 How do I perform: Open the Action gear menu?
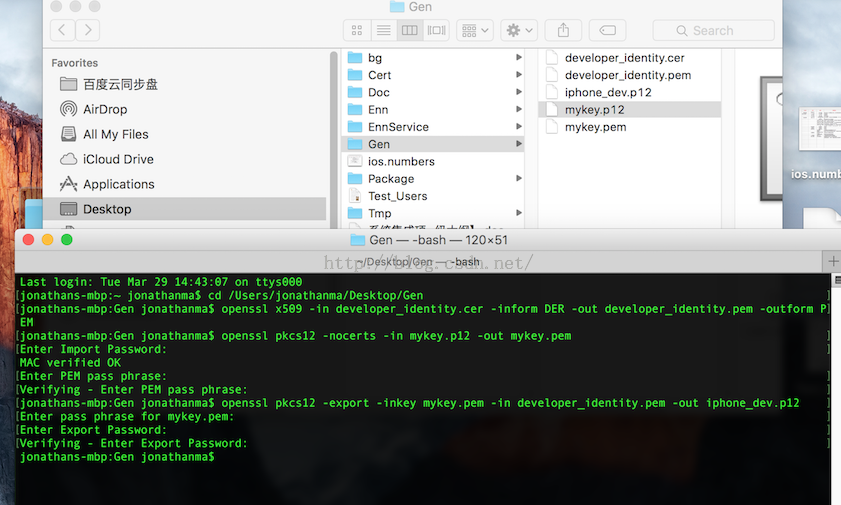point(520,31)
